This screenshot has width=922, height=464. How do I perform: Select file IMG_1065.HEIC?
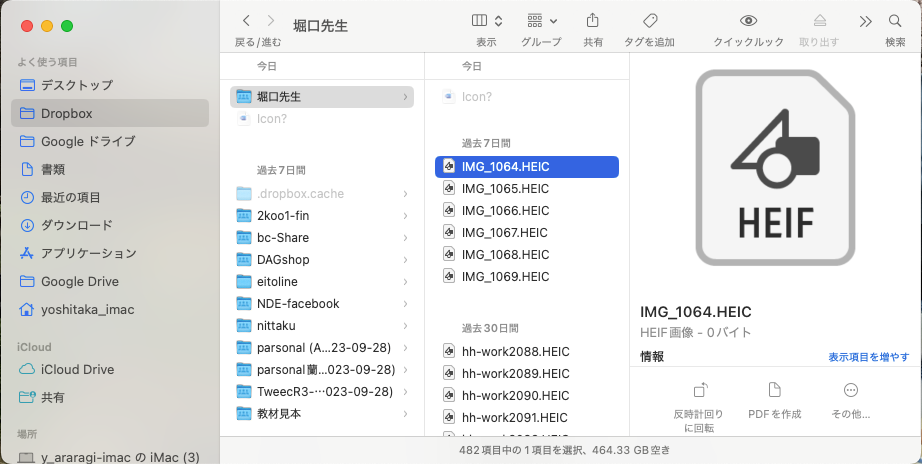point(527,189)
